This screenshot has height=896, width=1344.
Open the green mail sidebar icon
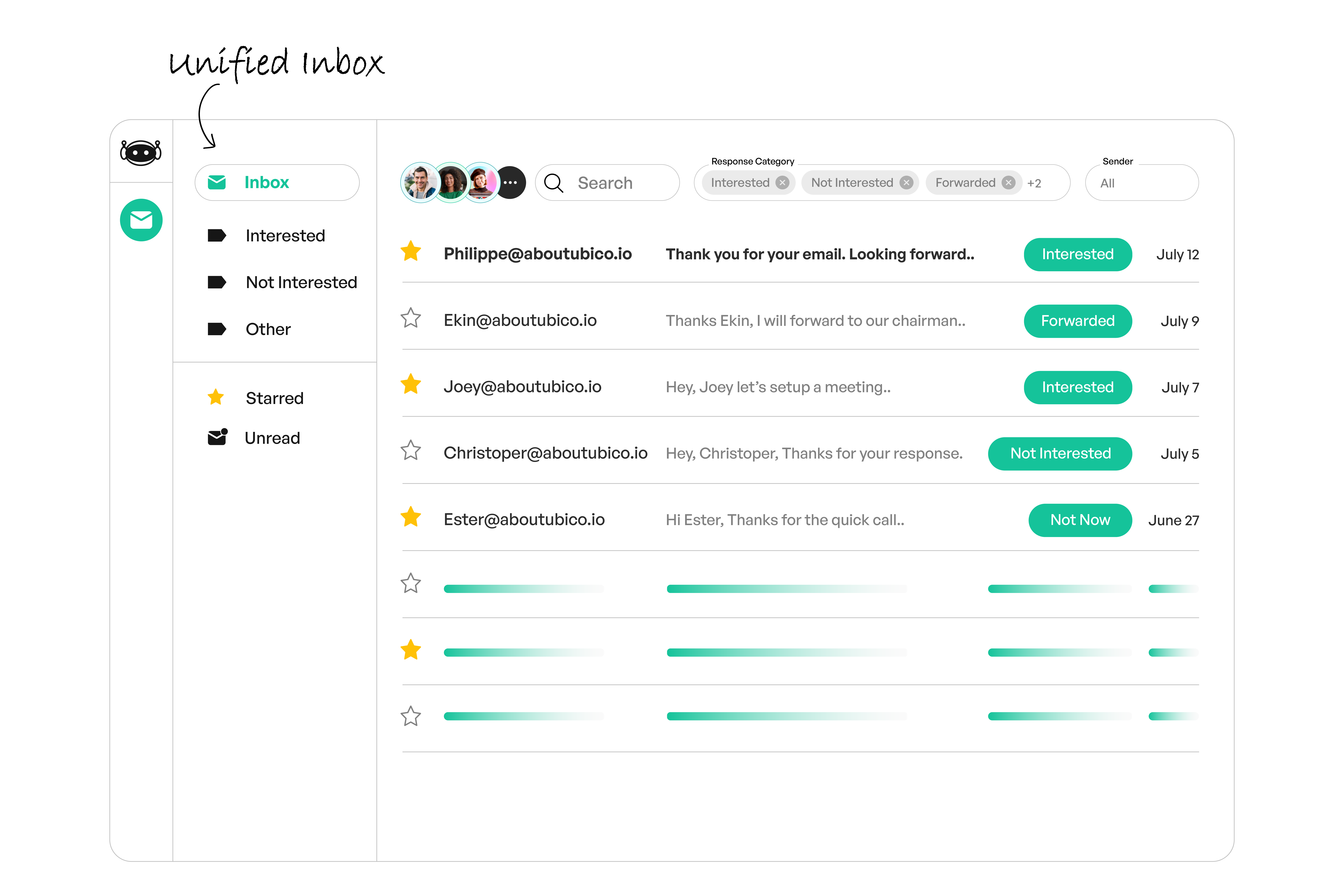pyautogui.click(x=141, y=220)
